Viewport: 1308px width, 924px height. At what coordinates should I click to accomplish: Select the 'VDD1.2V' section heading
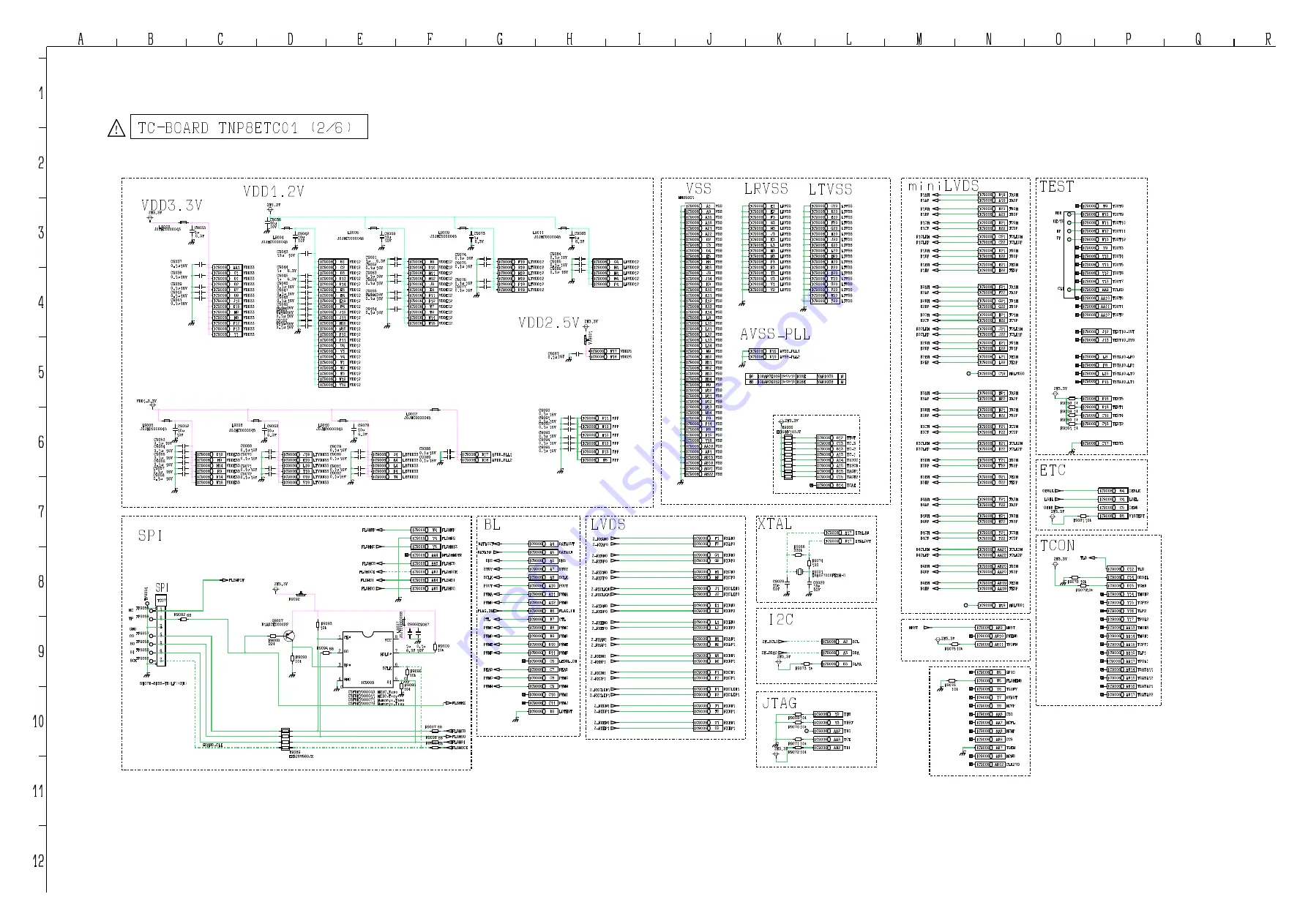click(x=274, y=192)
